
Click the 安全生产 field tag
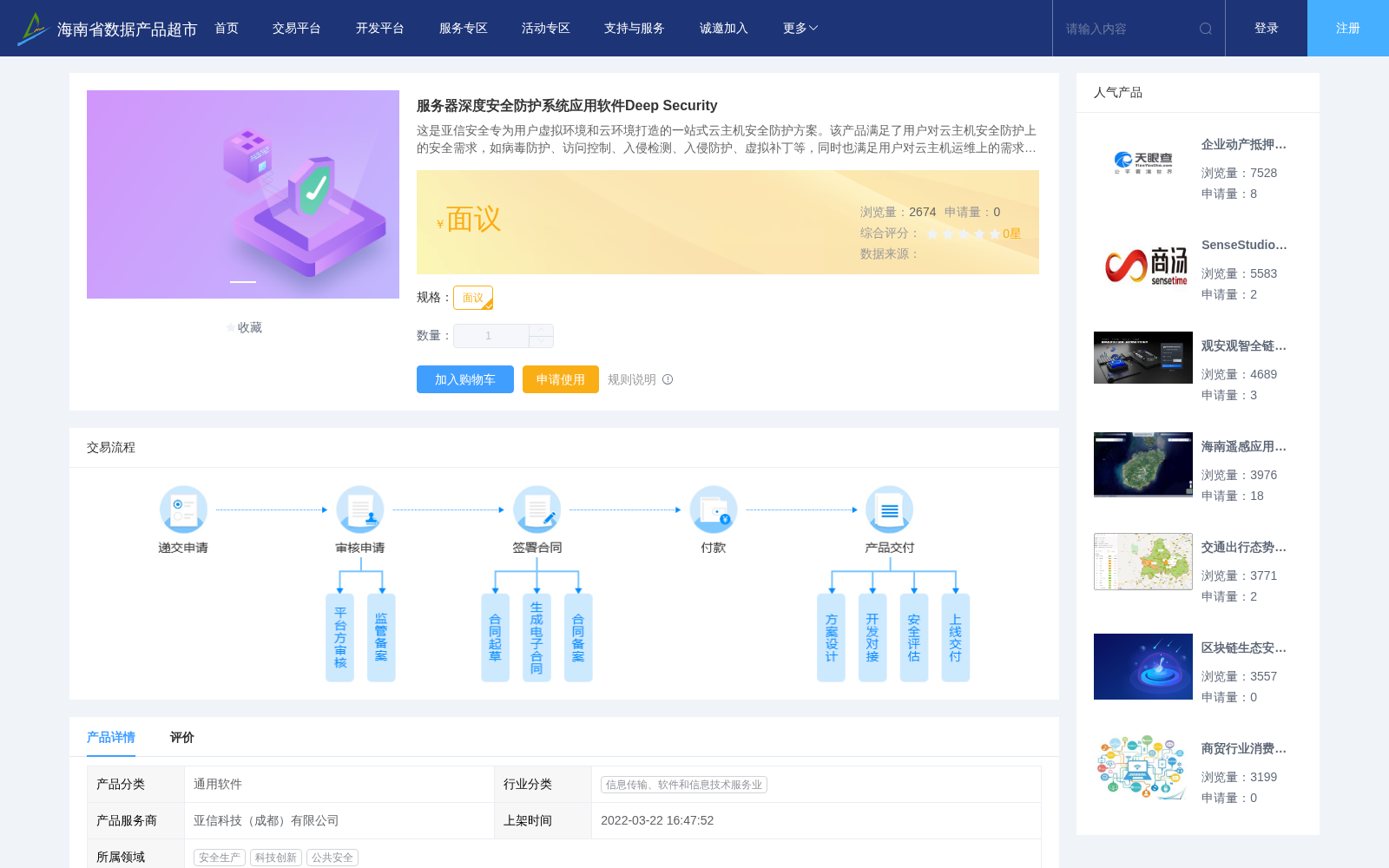[x=218, y=857]
